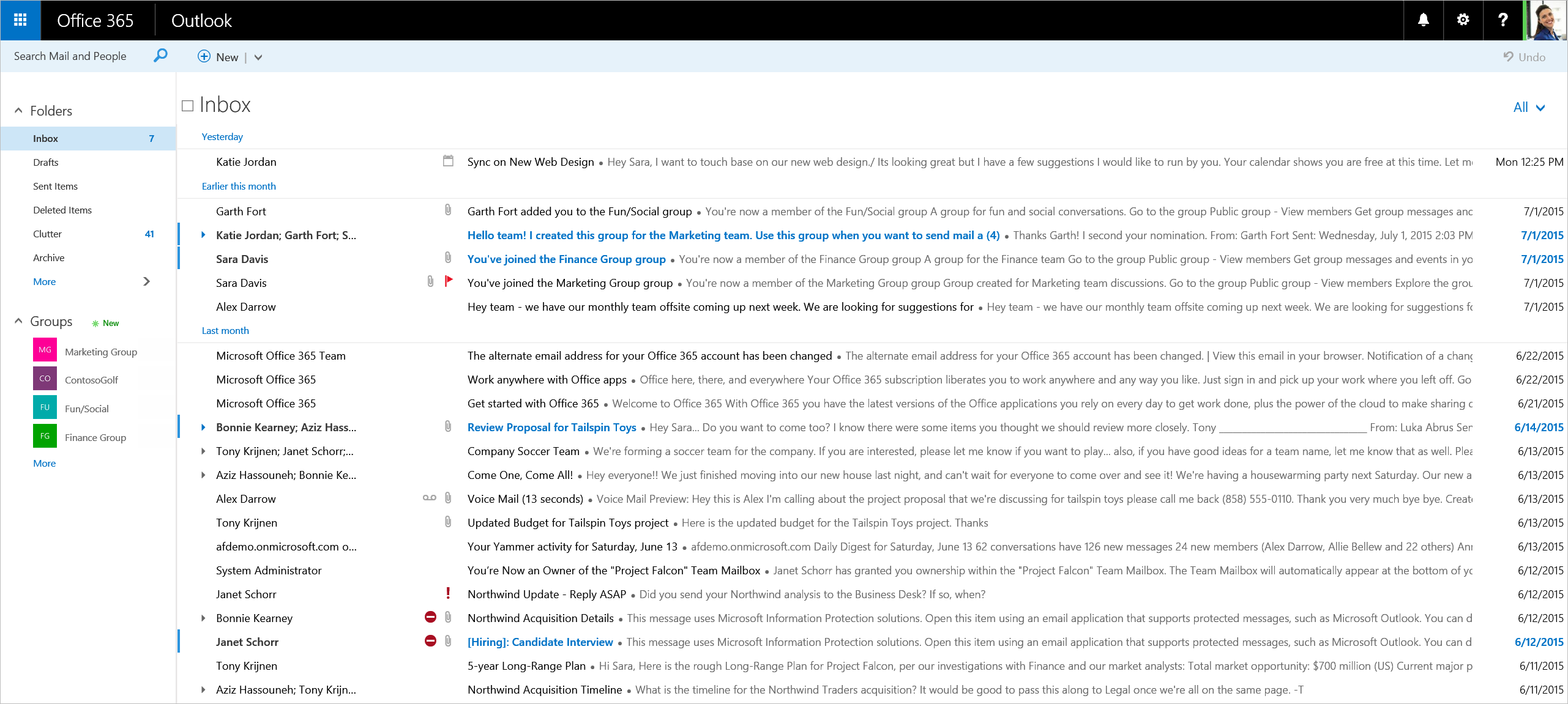Screen dimensions: 1568x704
Task: Open the notifications bell
Action: click(1423, 20)
